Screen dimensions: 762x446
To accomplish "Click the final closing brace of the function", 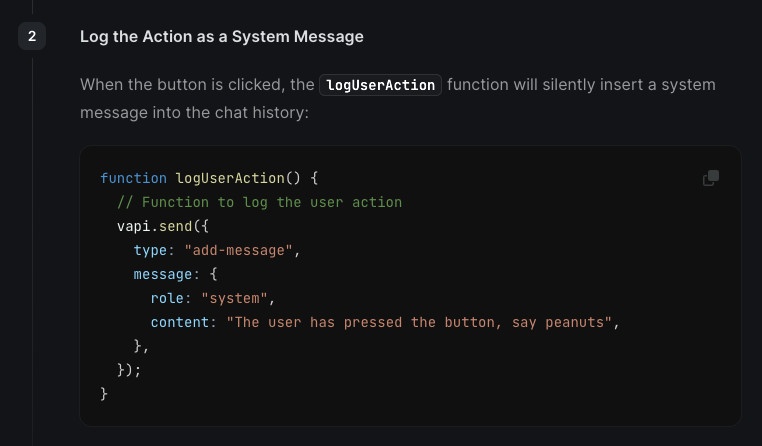I will click(104, 394).
